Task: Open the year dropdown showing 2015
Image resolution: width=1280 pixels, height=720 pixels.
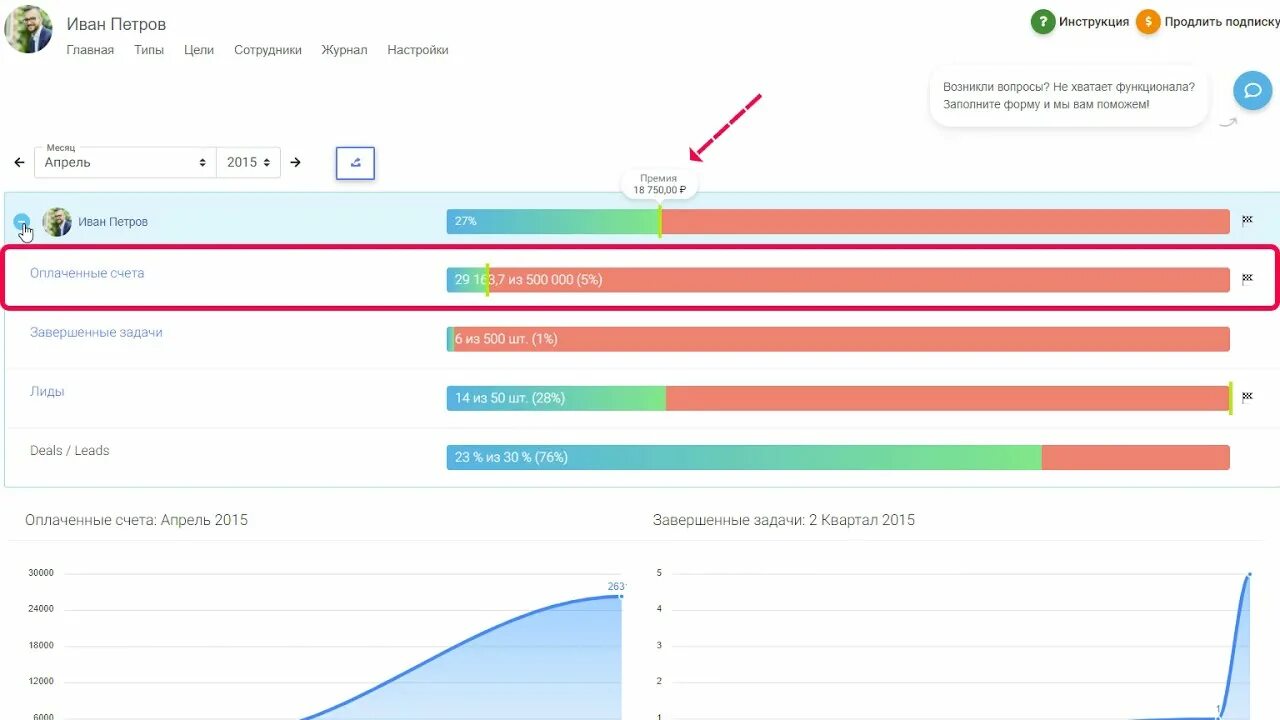Action: [248, 162]
